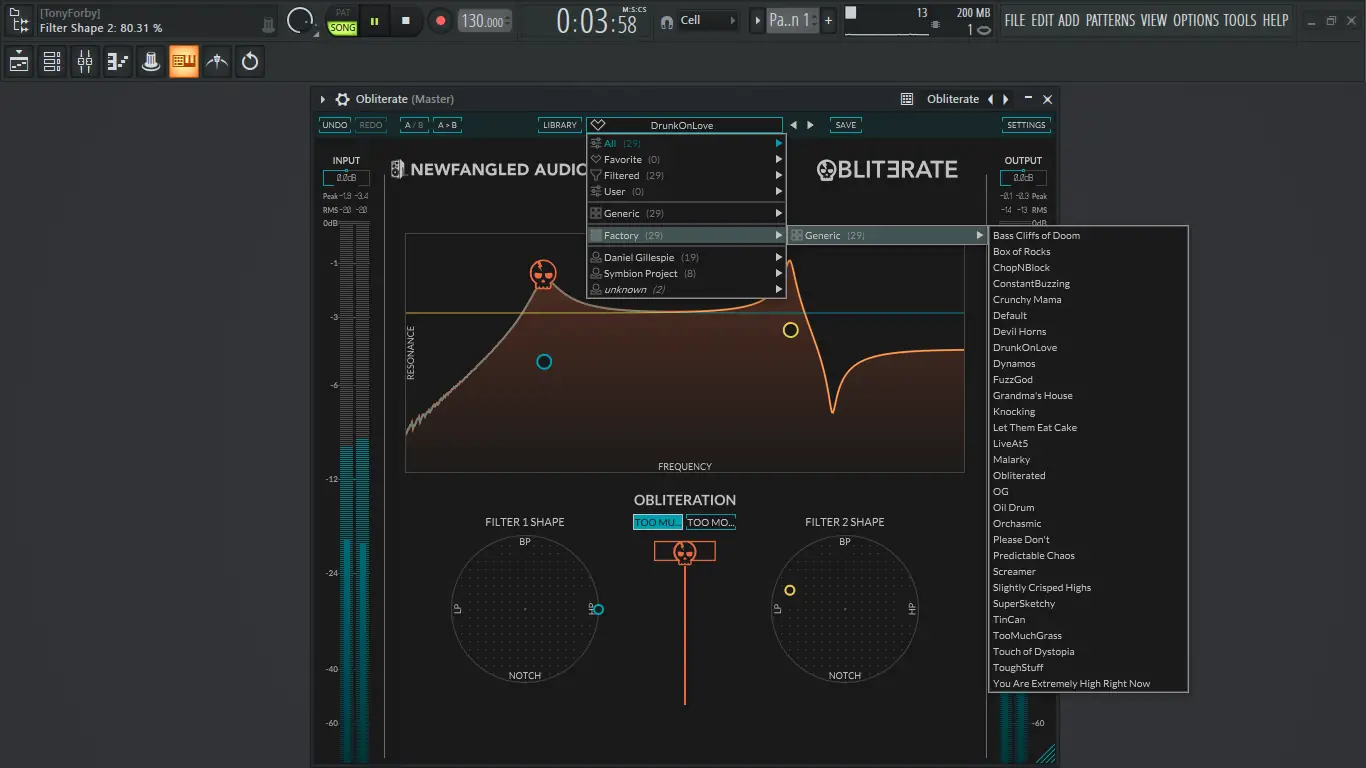Click the tempo tapper icon in toolbar
The width and height of the screenshot is (1366, 768).
pyautogui.click(x=217, y=62)
